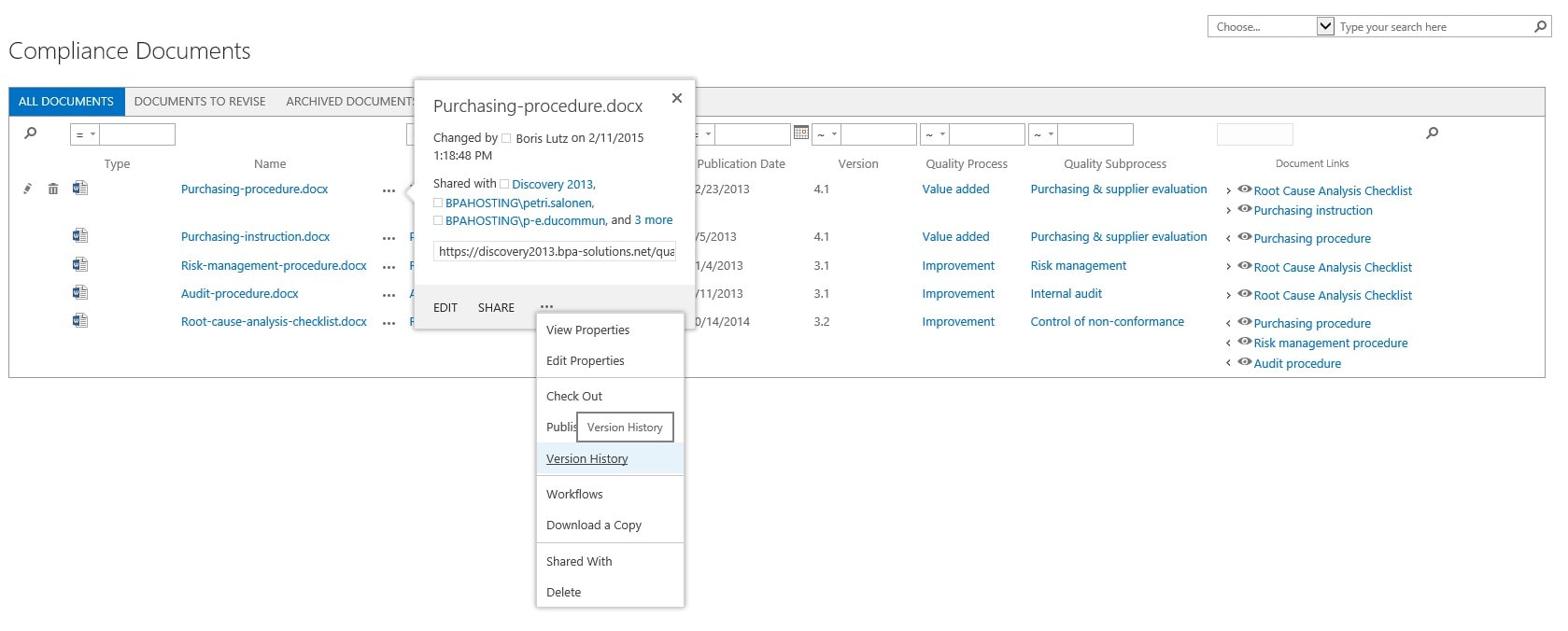Open the Discovery 2013 link
The width and height of the screenshot is (1568, 631).
click(553, 184)
